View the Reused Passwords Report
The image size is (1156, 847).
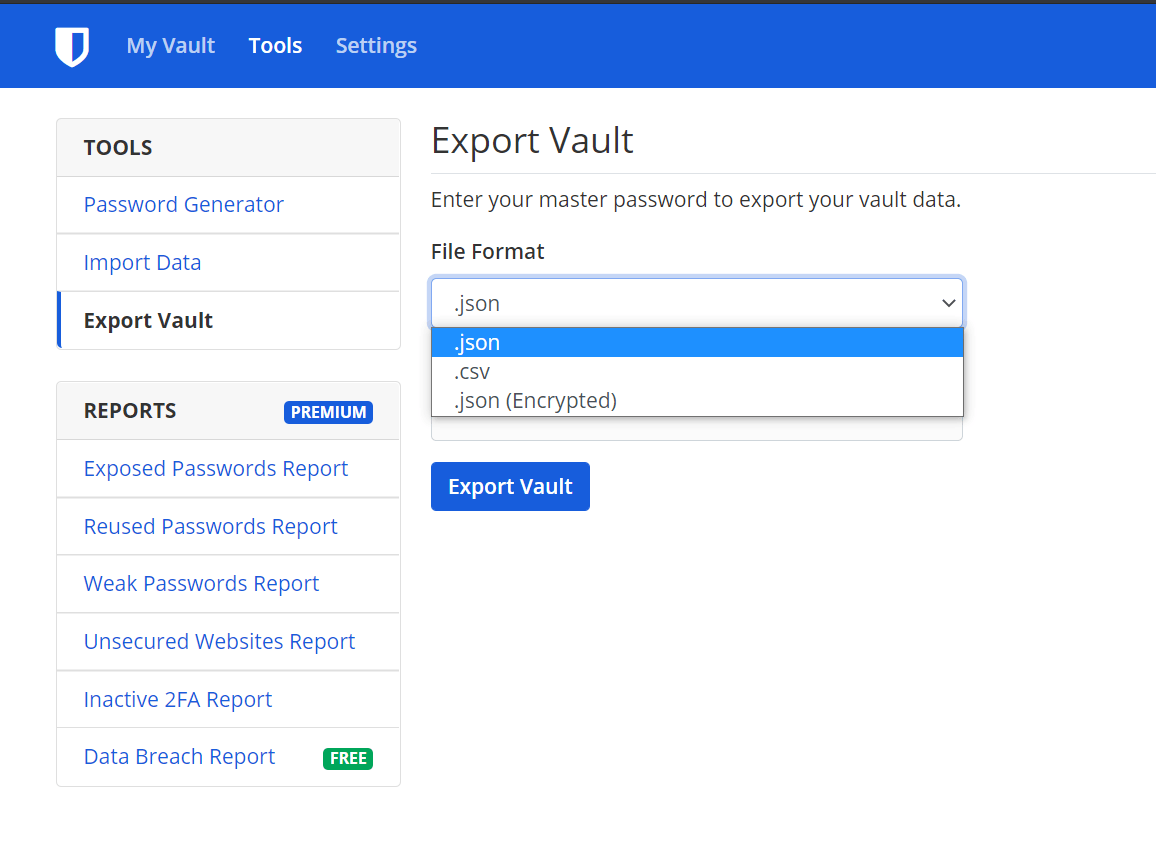pos(210,526)
